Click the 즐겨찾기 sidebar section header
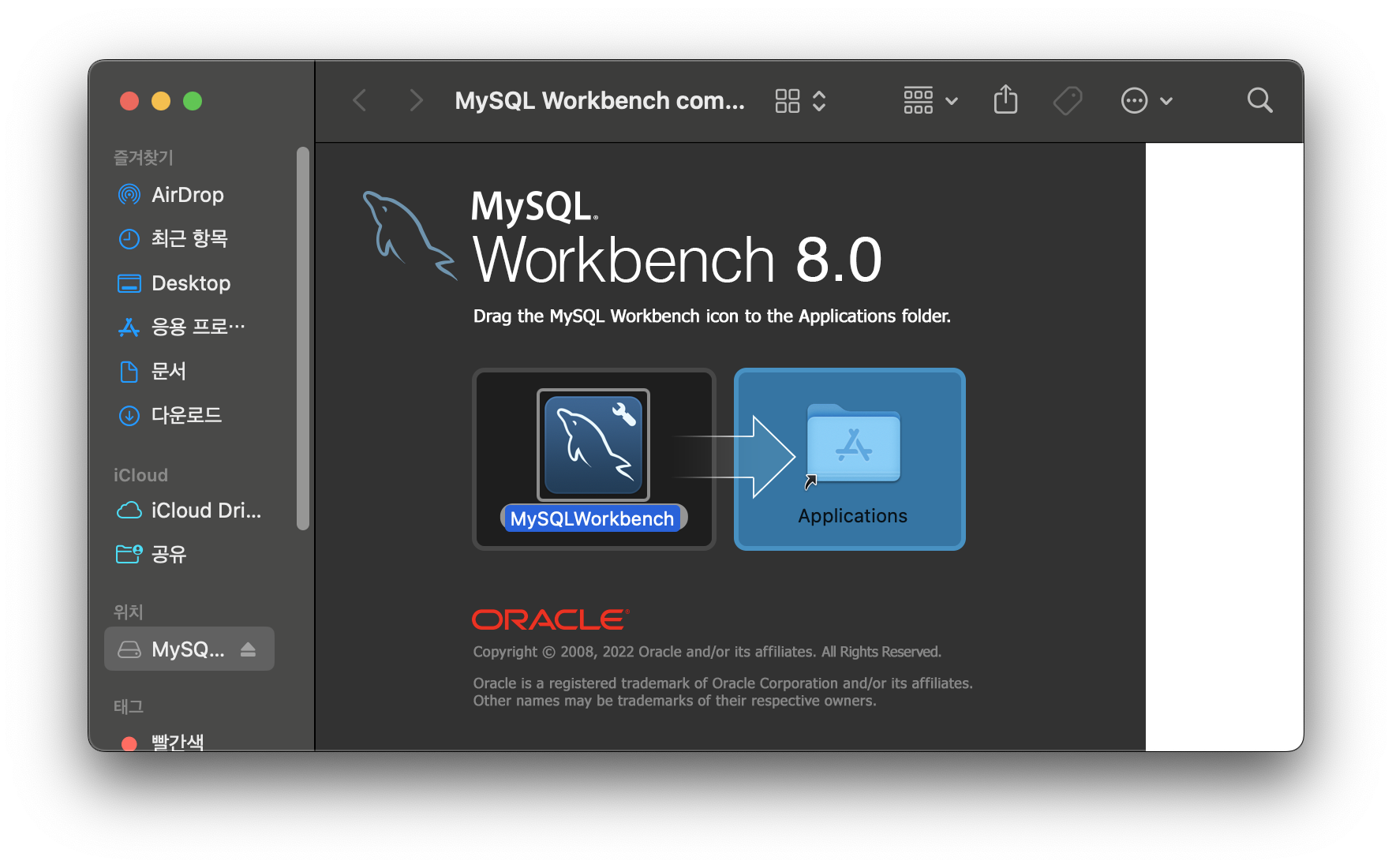This screenshot has width=1392, height=868. 143,158
